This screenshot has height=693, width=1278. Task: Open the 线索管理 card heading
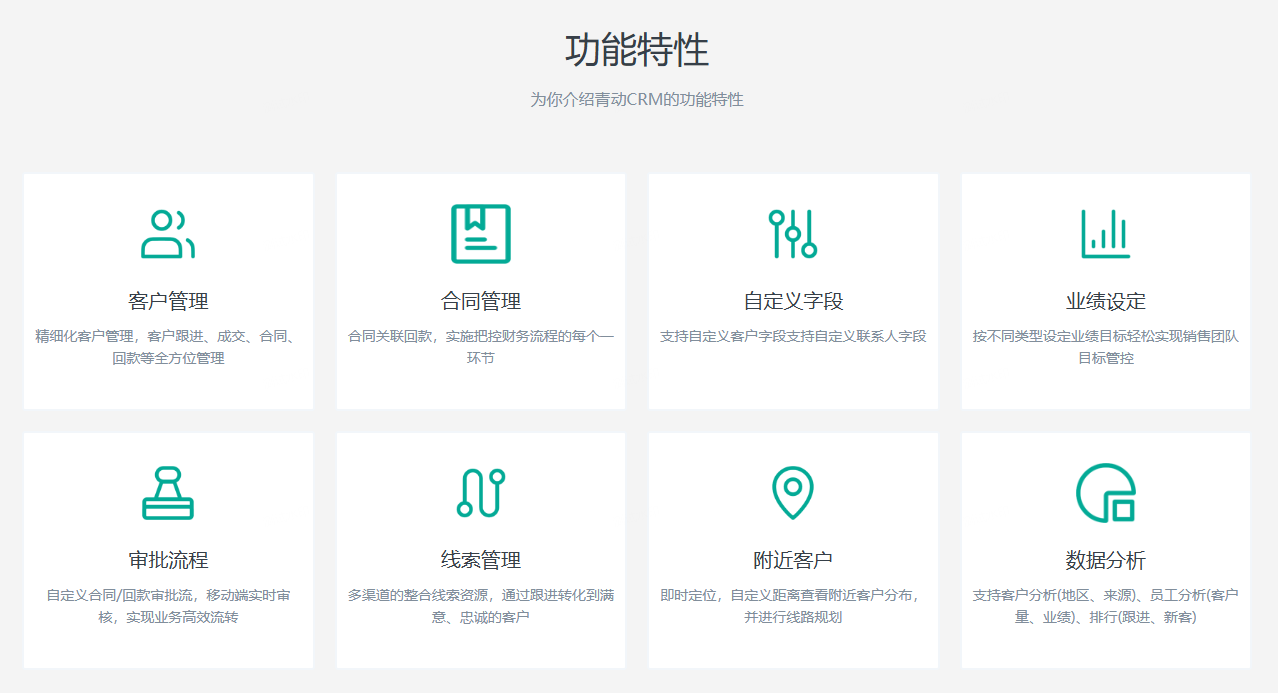(481, 560)
